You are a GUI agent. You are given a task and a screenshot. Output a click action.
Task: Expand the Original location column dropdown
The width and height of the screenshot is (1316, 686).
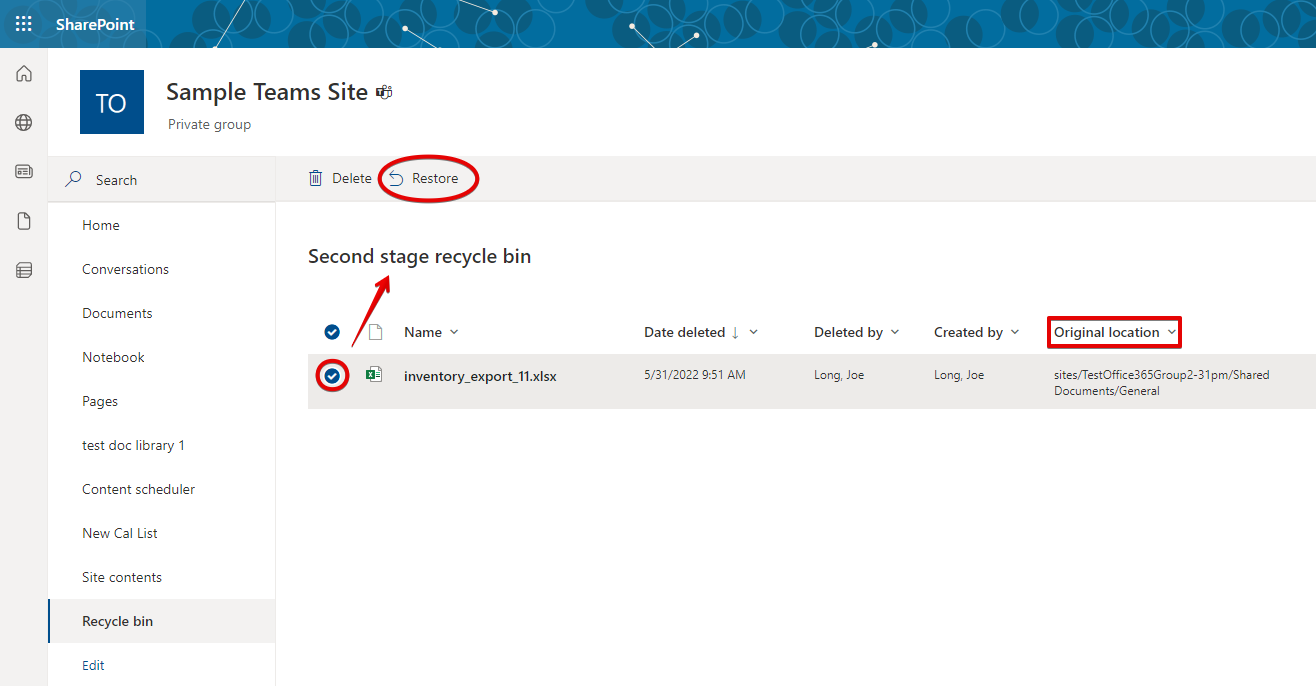[1114, 332]
